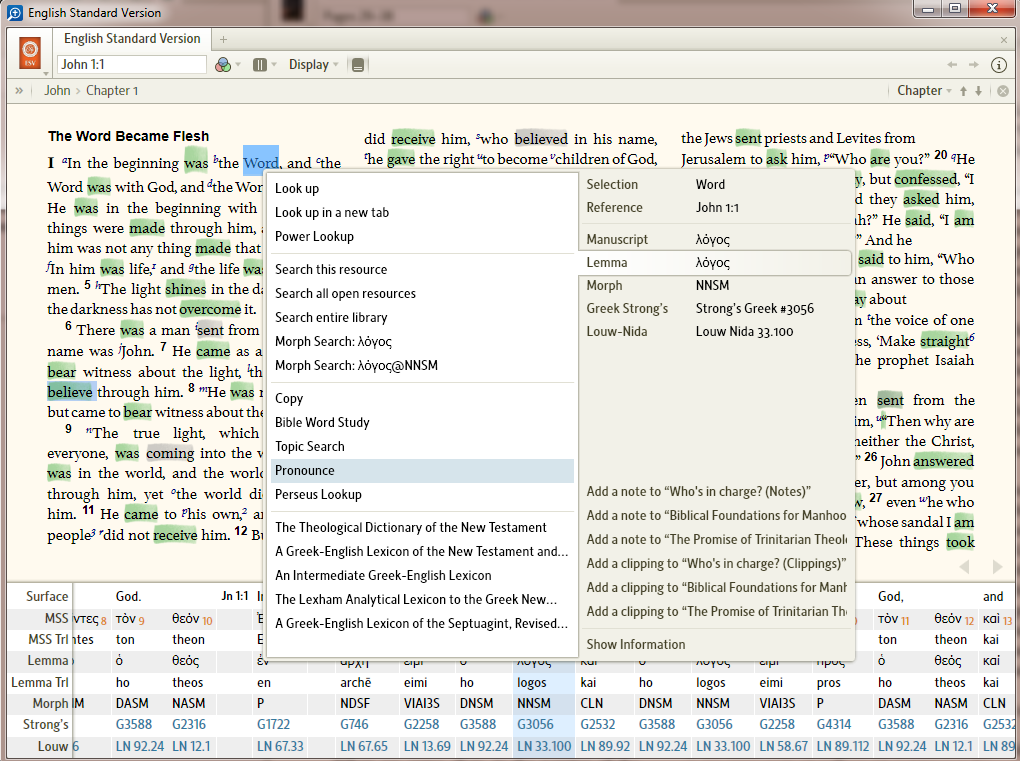Go to the next chapter down arrow

point(978,91)
